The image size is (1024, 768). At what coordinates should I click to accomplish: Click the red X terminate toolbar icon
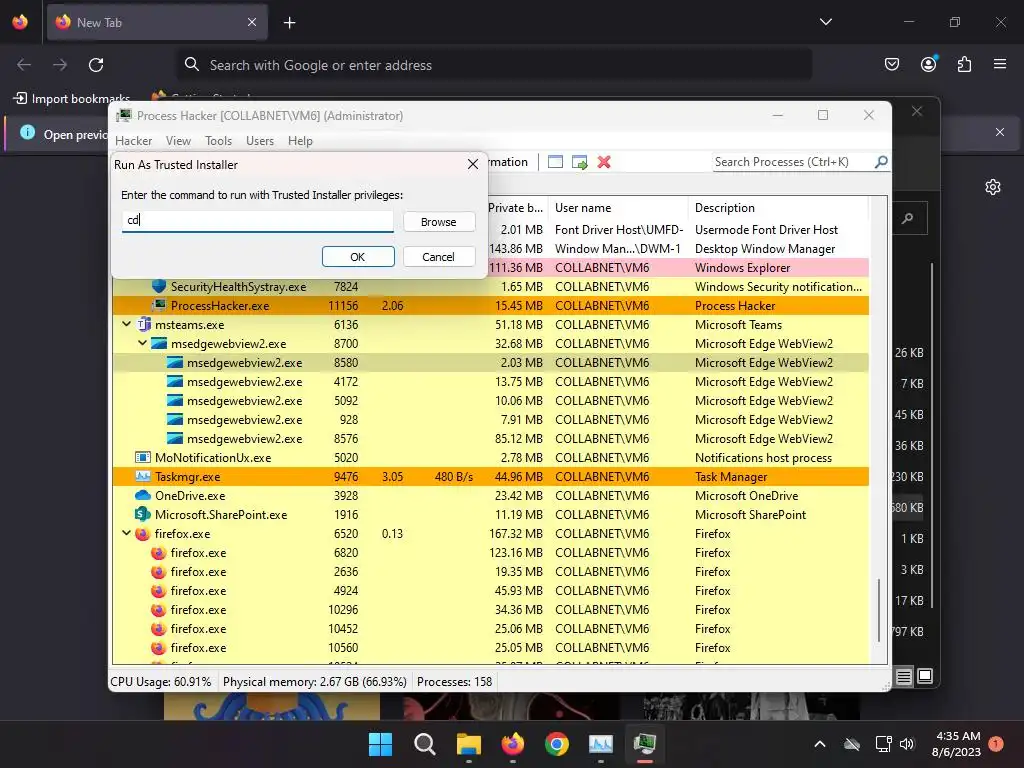point(604,162)
